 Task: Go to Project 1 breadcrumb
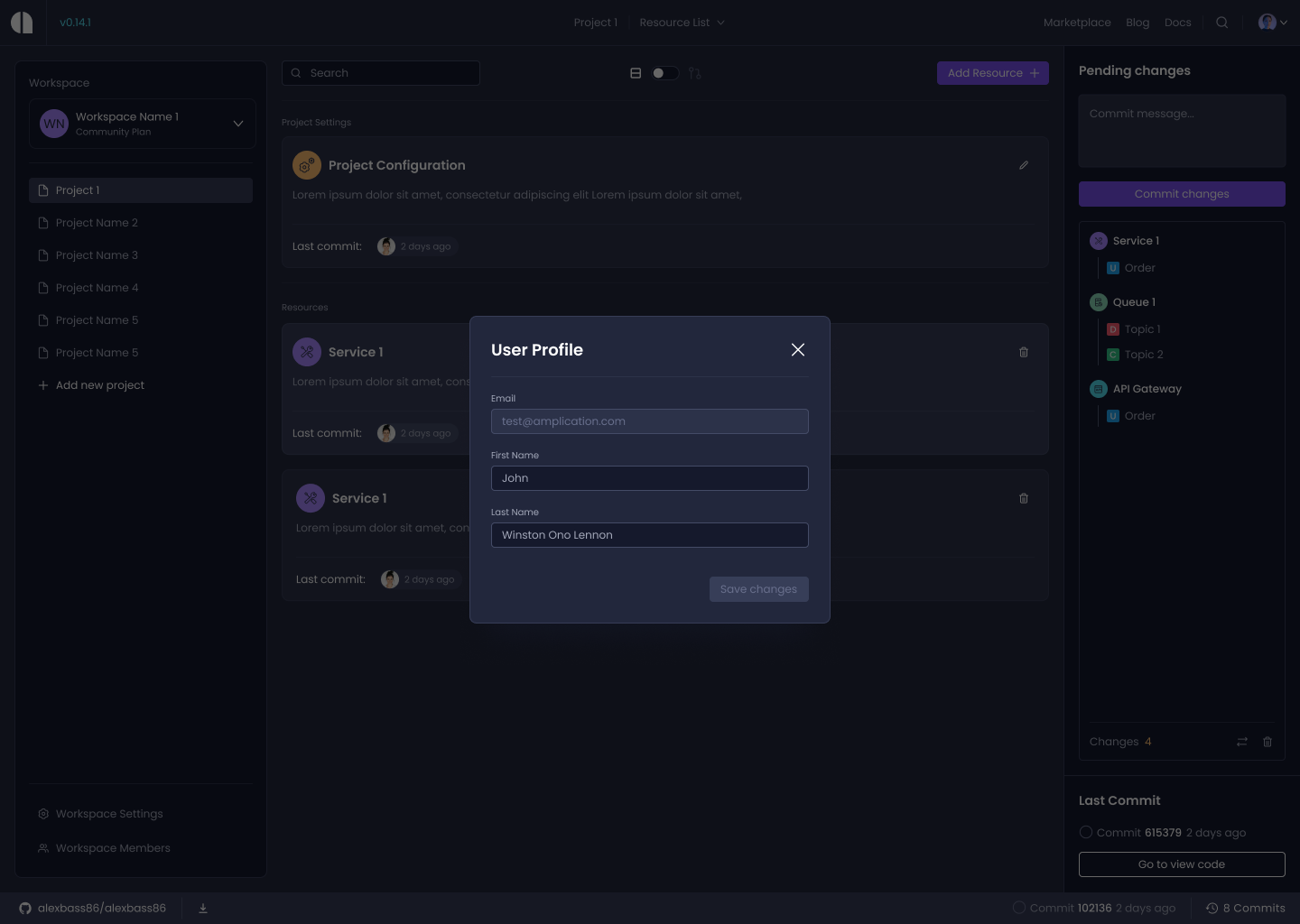pyautogui.click(x=596, y=23)
